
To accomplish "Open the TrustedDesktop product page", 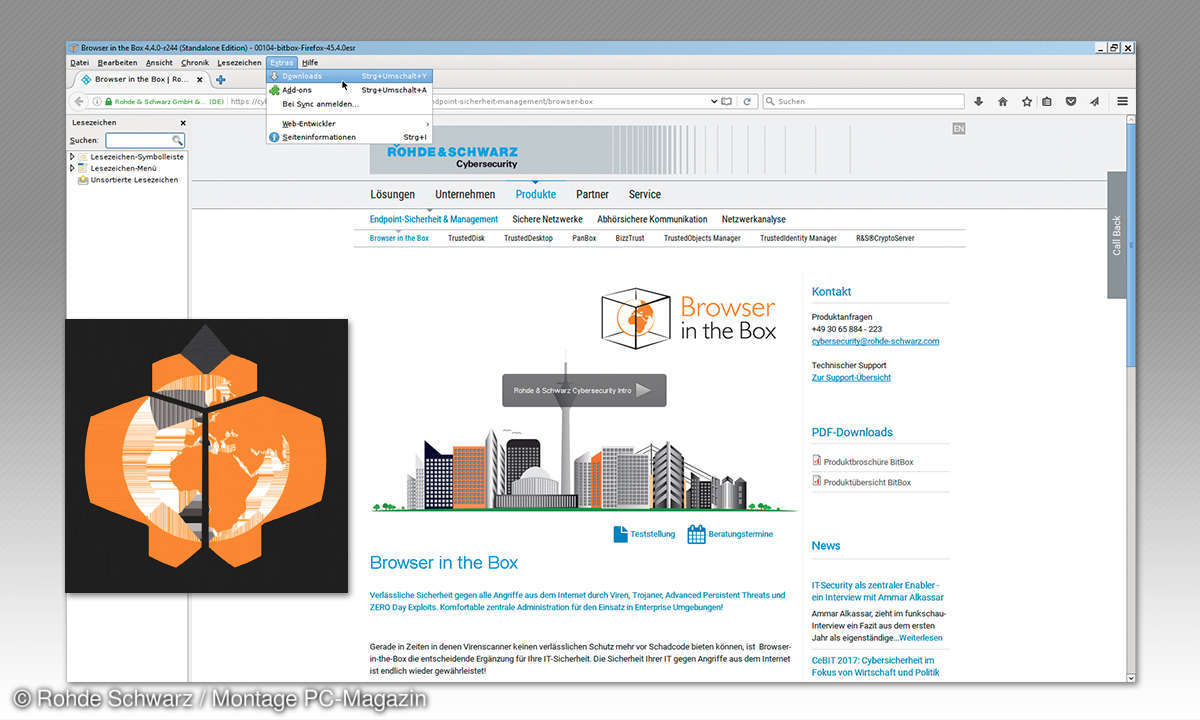I will pos(528,238).
